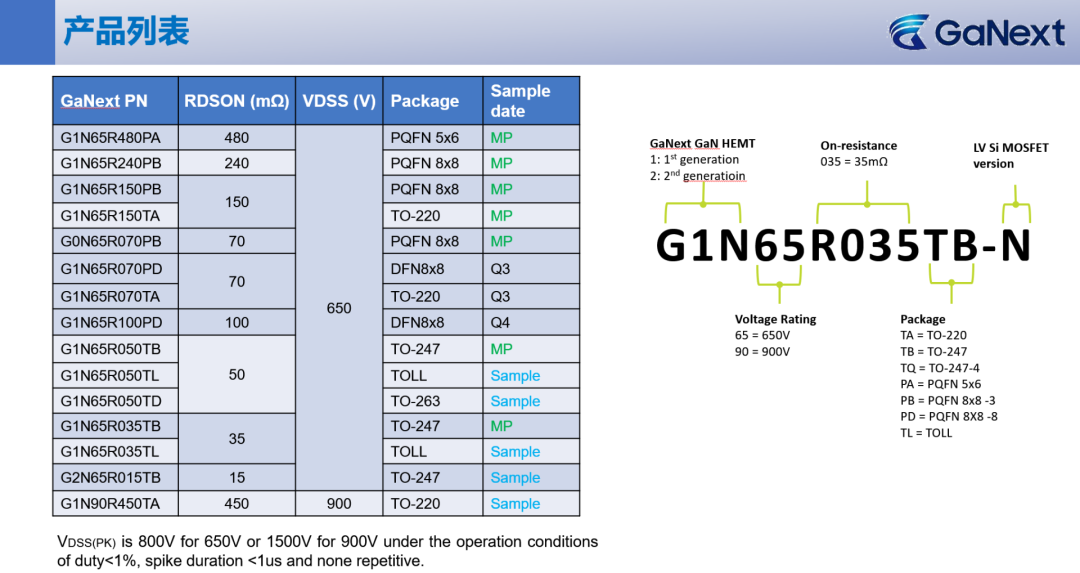Click the '65 = 650V' legend line
Image resolution: width=1080 pixels, height=573 pixels.
tap(762, 335)
